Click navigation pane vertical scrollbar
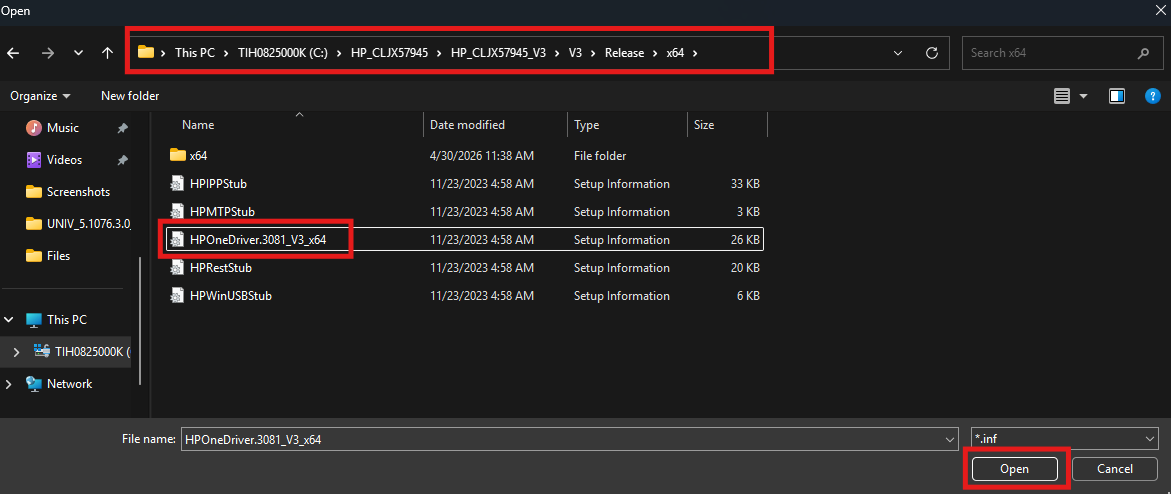The width and height of the screenshot is (1171, 494). coord(141,321)
